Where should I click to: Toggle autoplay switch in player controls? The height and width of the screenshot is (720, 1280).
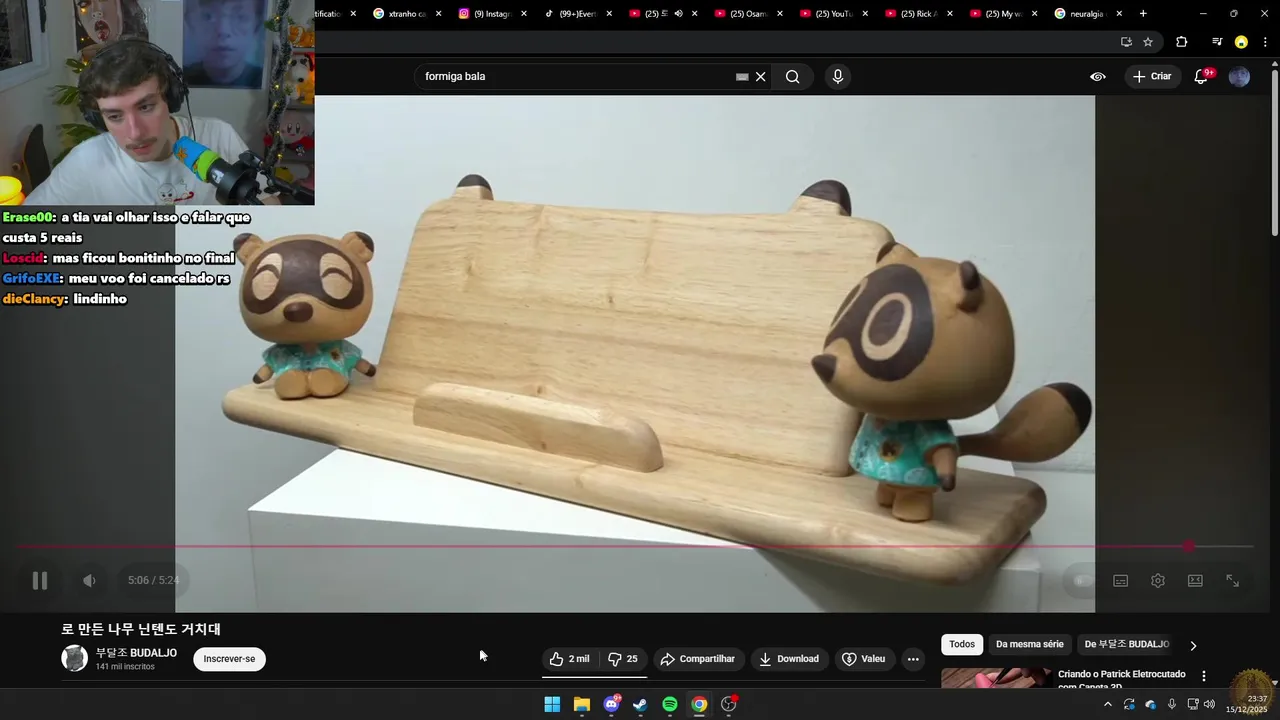point(1081,580)
